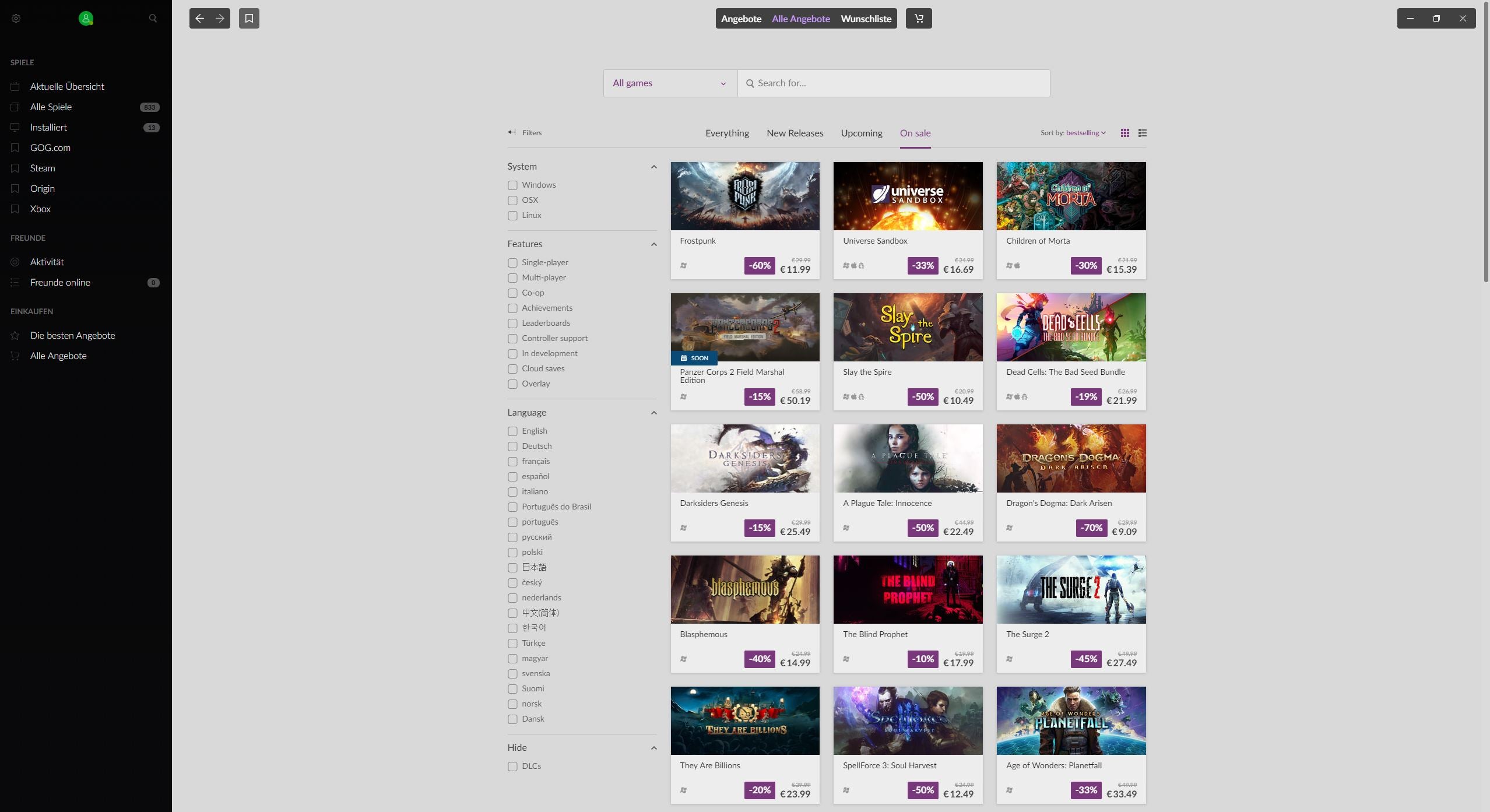
Task: Check the English language filter
Action: [x=512, y=431]
